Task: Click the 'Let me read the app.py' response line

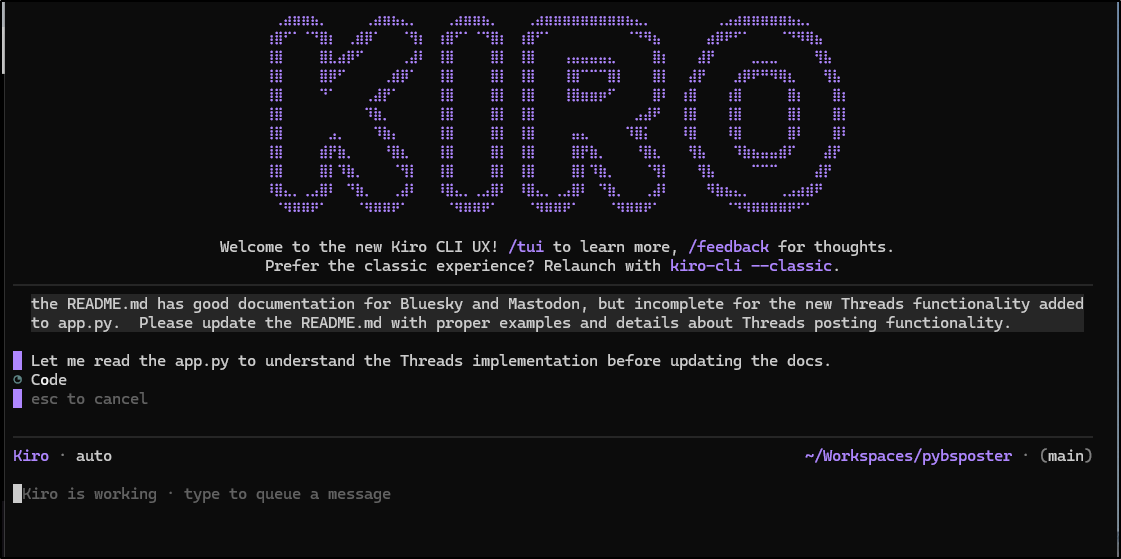Action: (x=431, y=360)
